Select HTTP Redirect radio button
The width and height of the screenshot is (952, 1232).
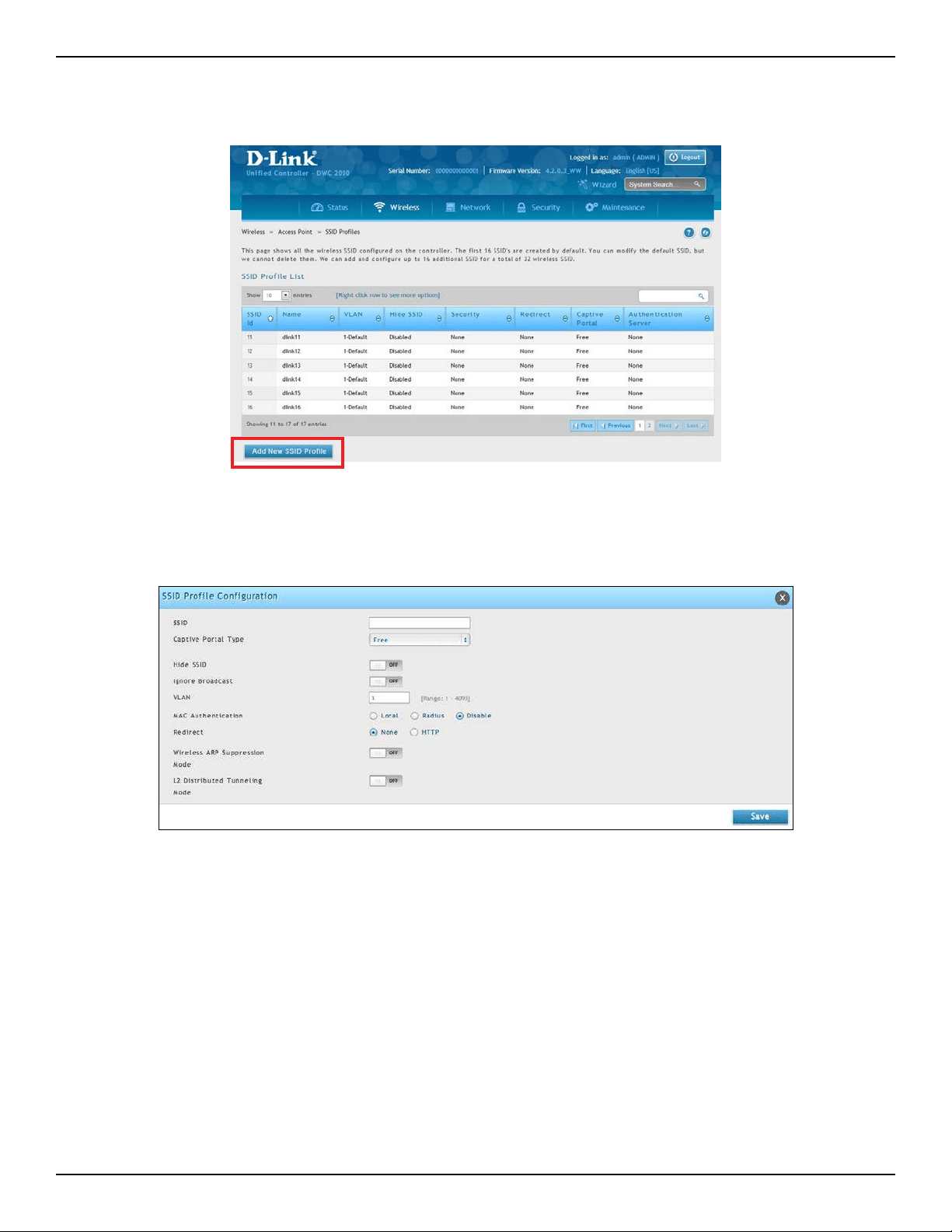point(414,732)
